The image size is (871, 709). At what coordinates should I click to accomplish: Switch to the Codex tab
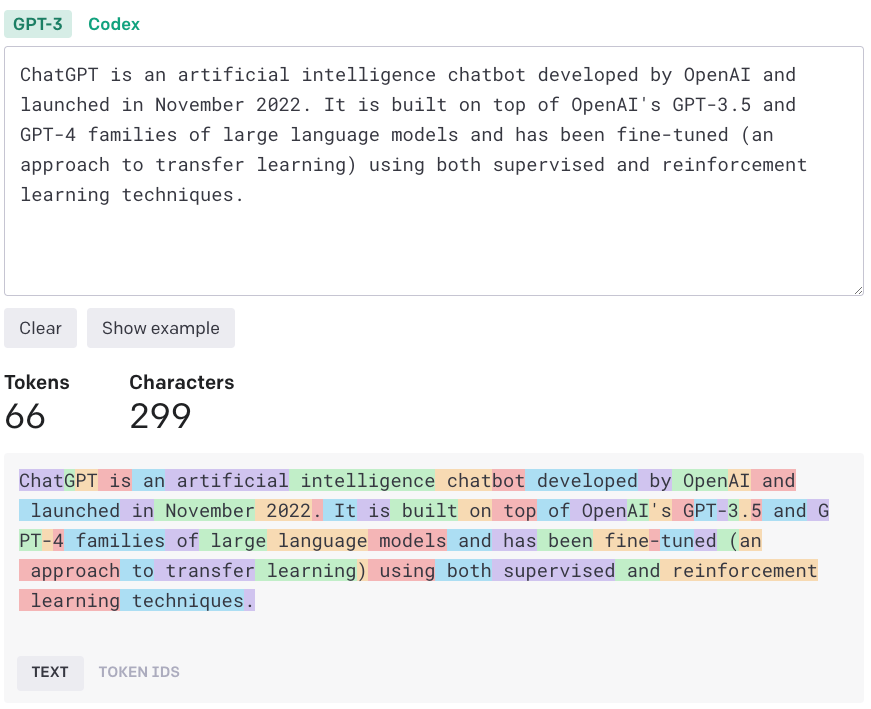pos(114,24)
